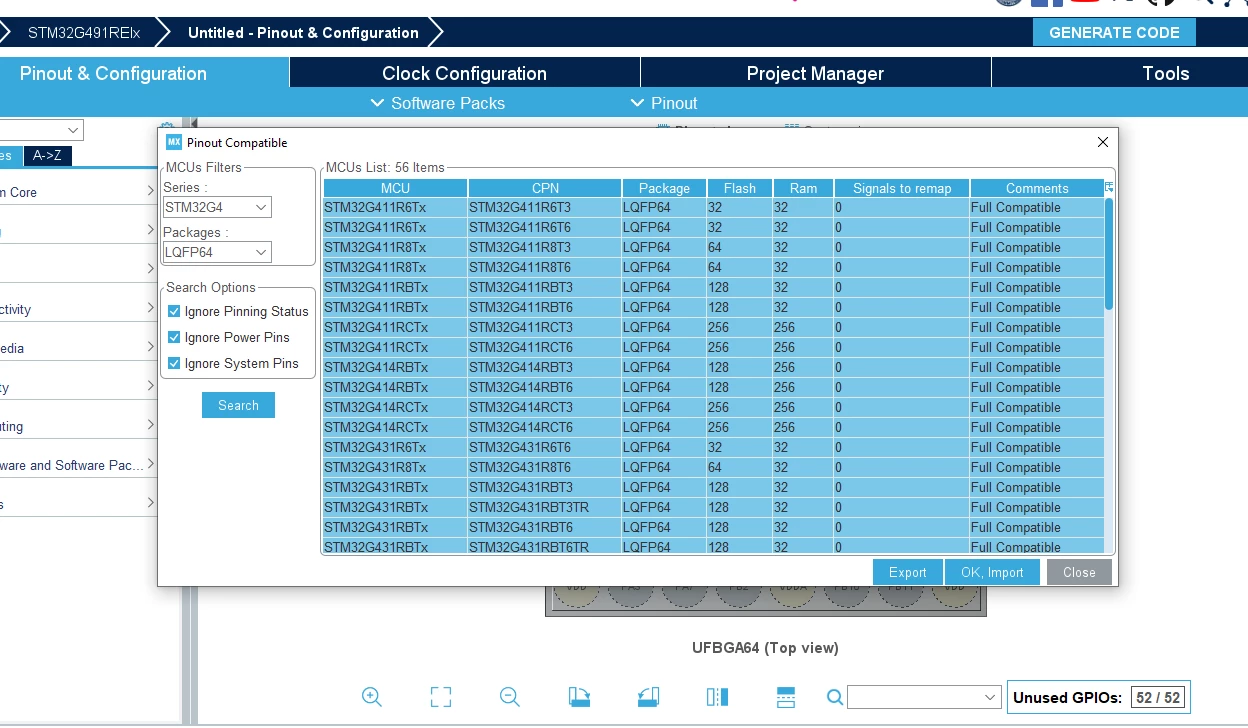Fit the pinout view to the window

441,697
